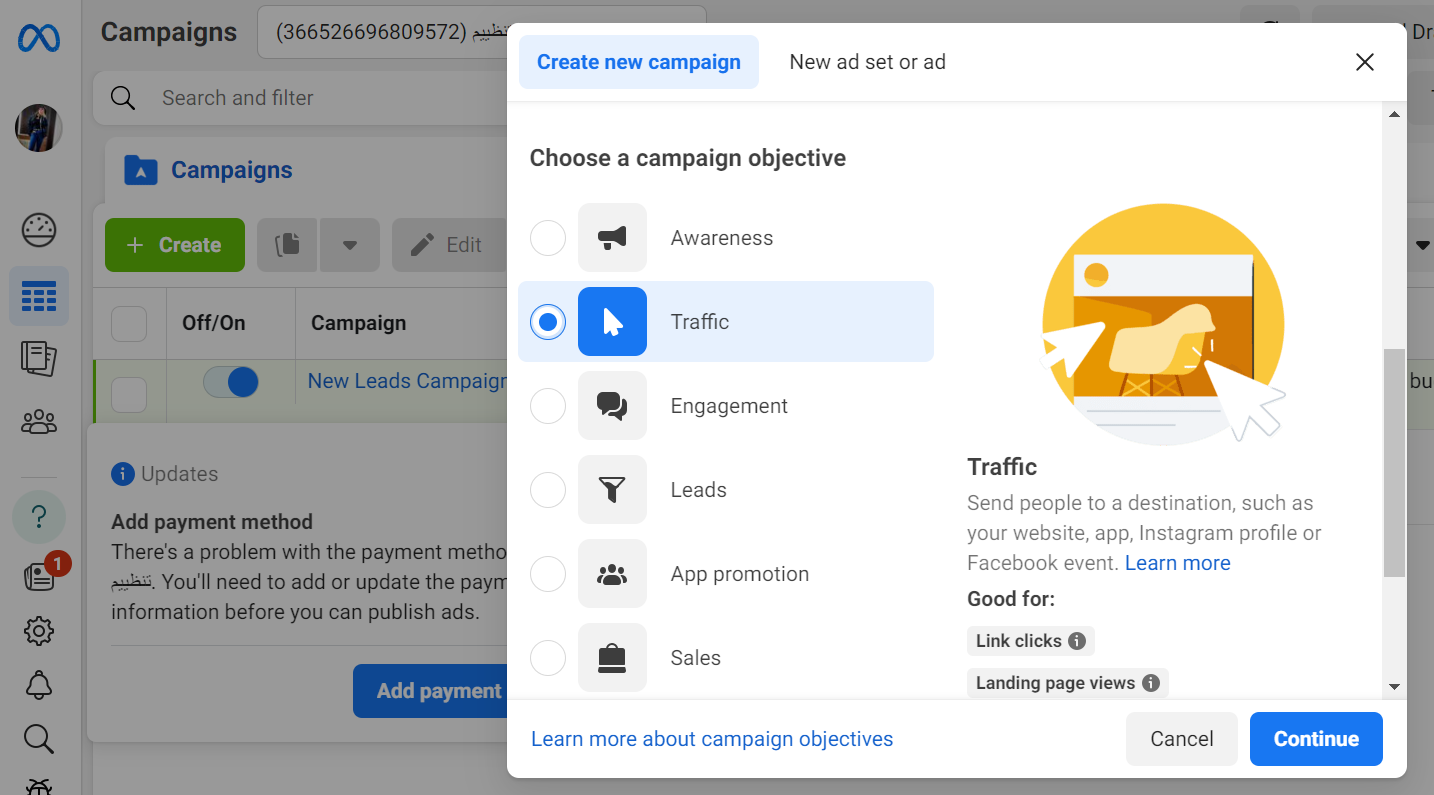Check the select-all campaigns checkbox
Viewport: 1434px width, 795px height.
pos(128,323)
